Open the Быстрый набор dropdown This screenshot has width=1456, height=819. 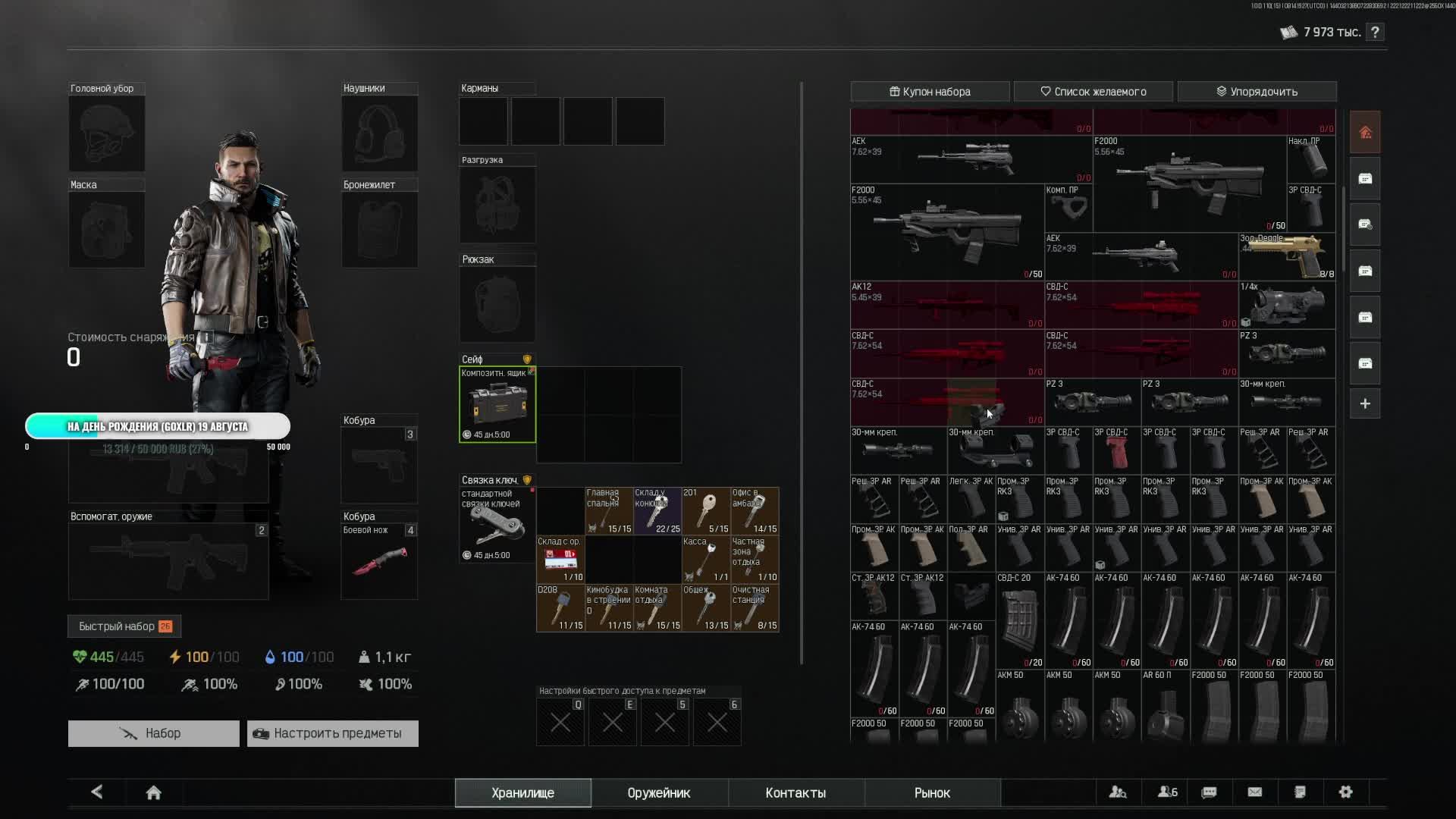click(124, 626)
